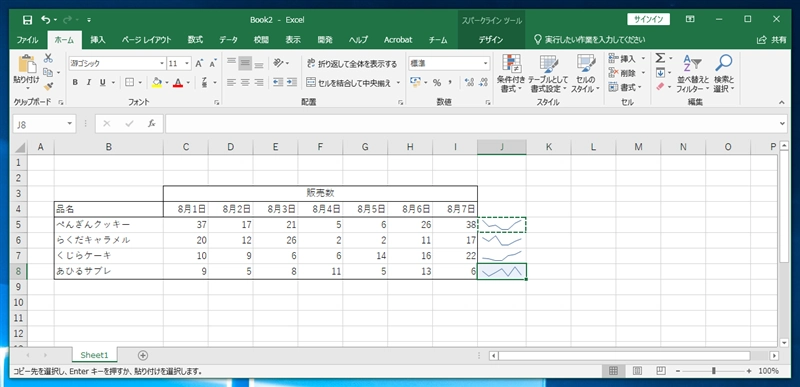Screen dimensions: 800x387
Task: Click the percent style icon
Action: [437, 82]
